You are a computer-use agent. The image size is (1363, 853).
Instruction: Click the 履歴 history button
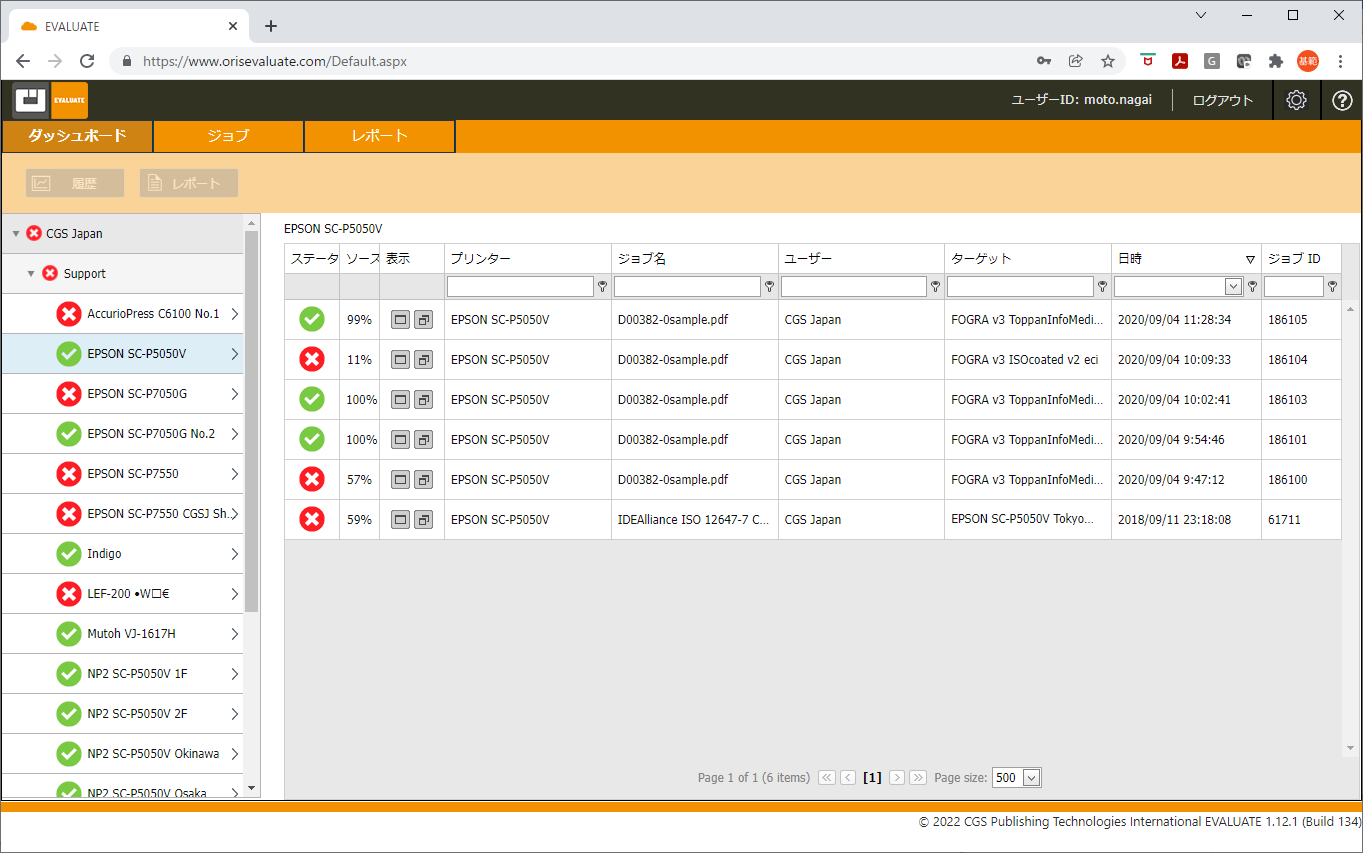click(75, 183)
